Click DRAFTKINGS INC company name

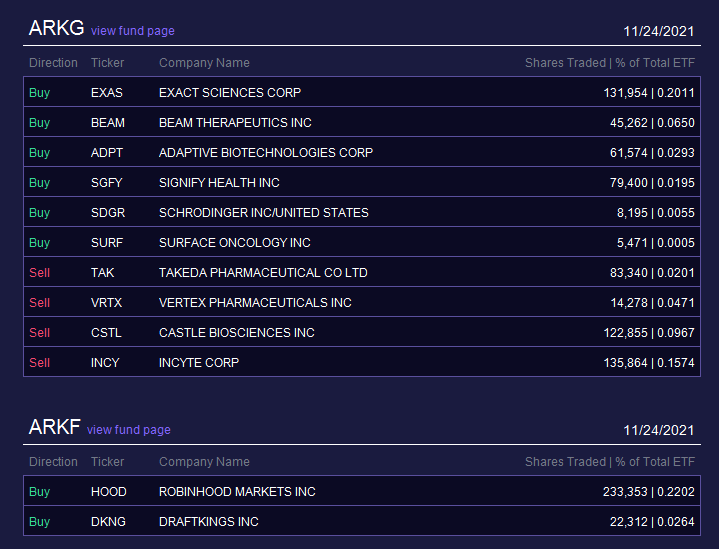[209, 521]
